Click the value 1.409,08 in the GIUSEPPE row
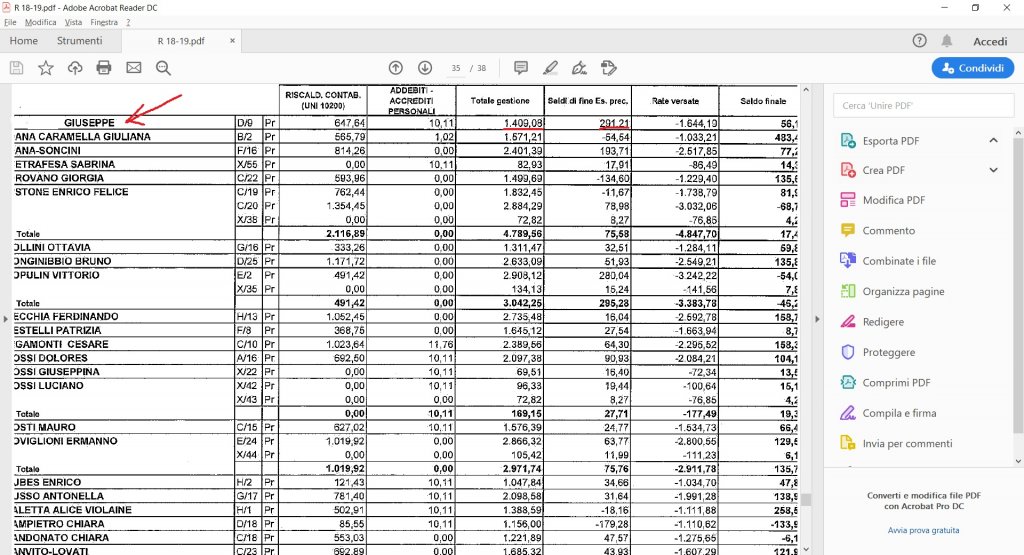Screen dimensions: 1024x555 coord(523,123)
